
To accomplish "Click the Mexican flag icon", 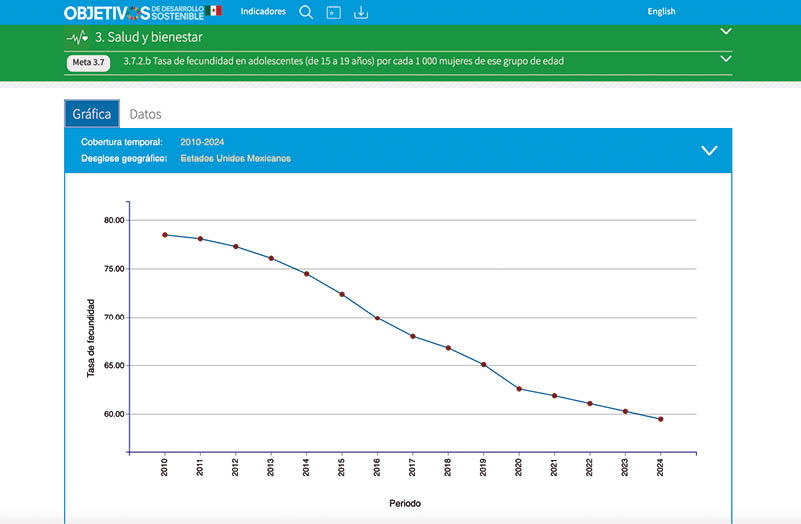I will 214,11.
